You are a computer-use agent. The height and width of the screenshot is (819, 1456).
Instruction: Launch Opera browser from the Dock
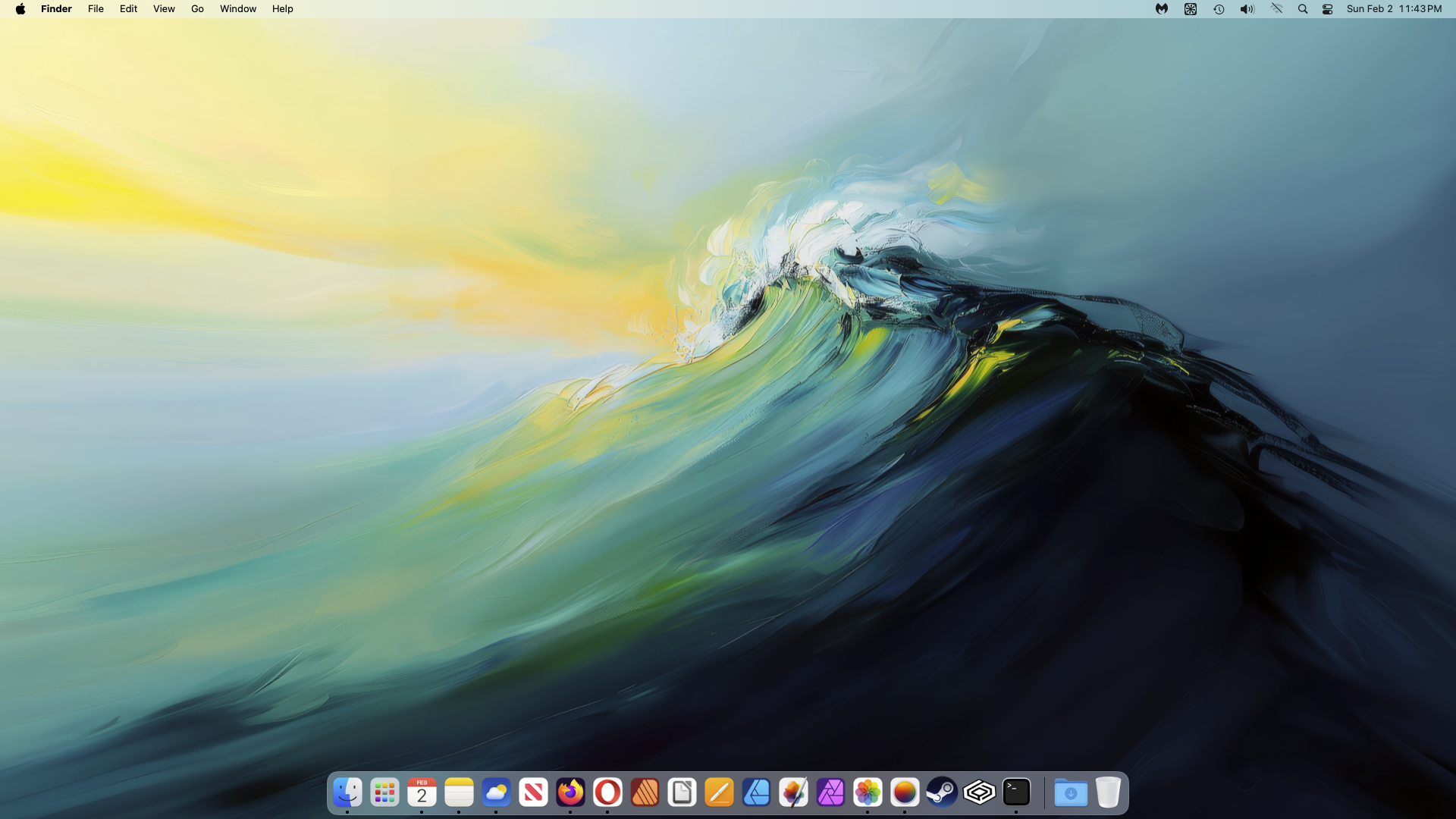[x=607, y=793]
